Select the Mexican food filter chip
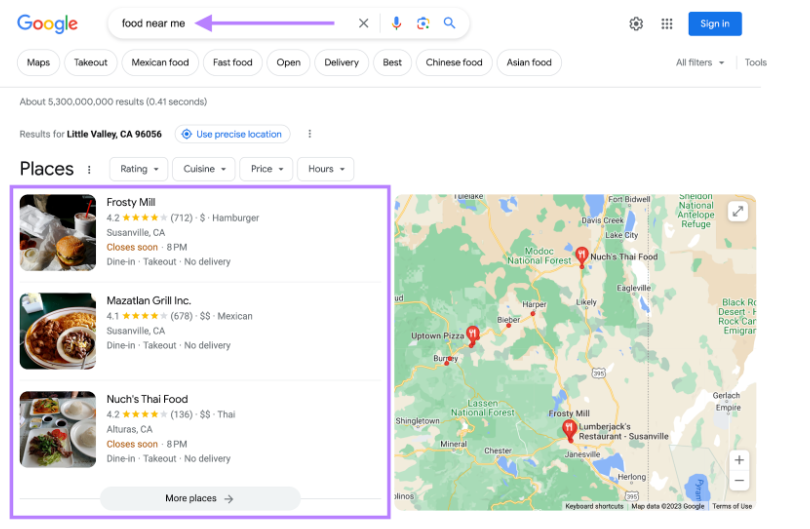The width and height of the screenshot is (810, 529). pos(160,63)
